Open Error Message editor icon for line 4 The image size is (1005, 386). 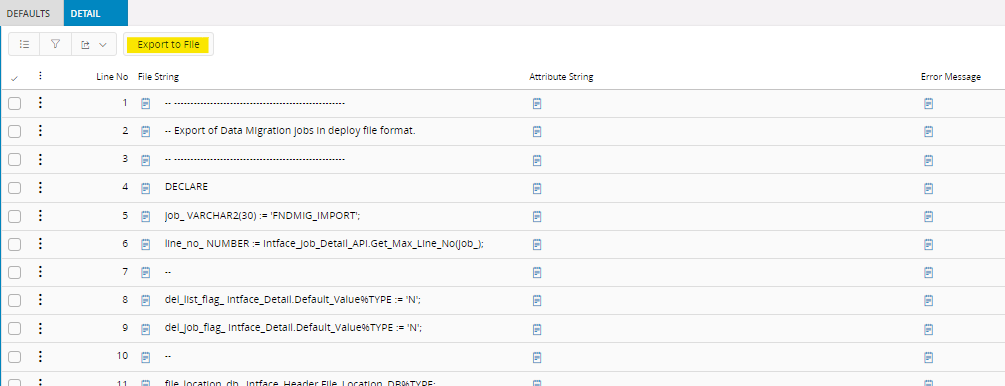929,188
